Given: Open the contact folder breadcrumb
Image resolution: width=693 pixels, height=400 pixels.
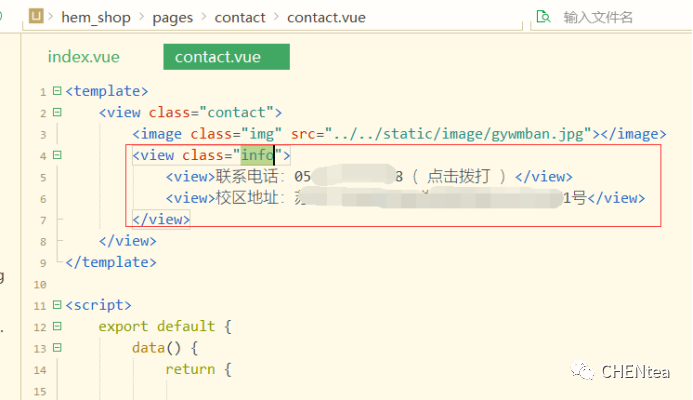Looking at the screenshot, I should [240, 17].
